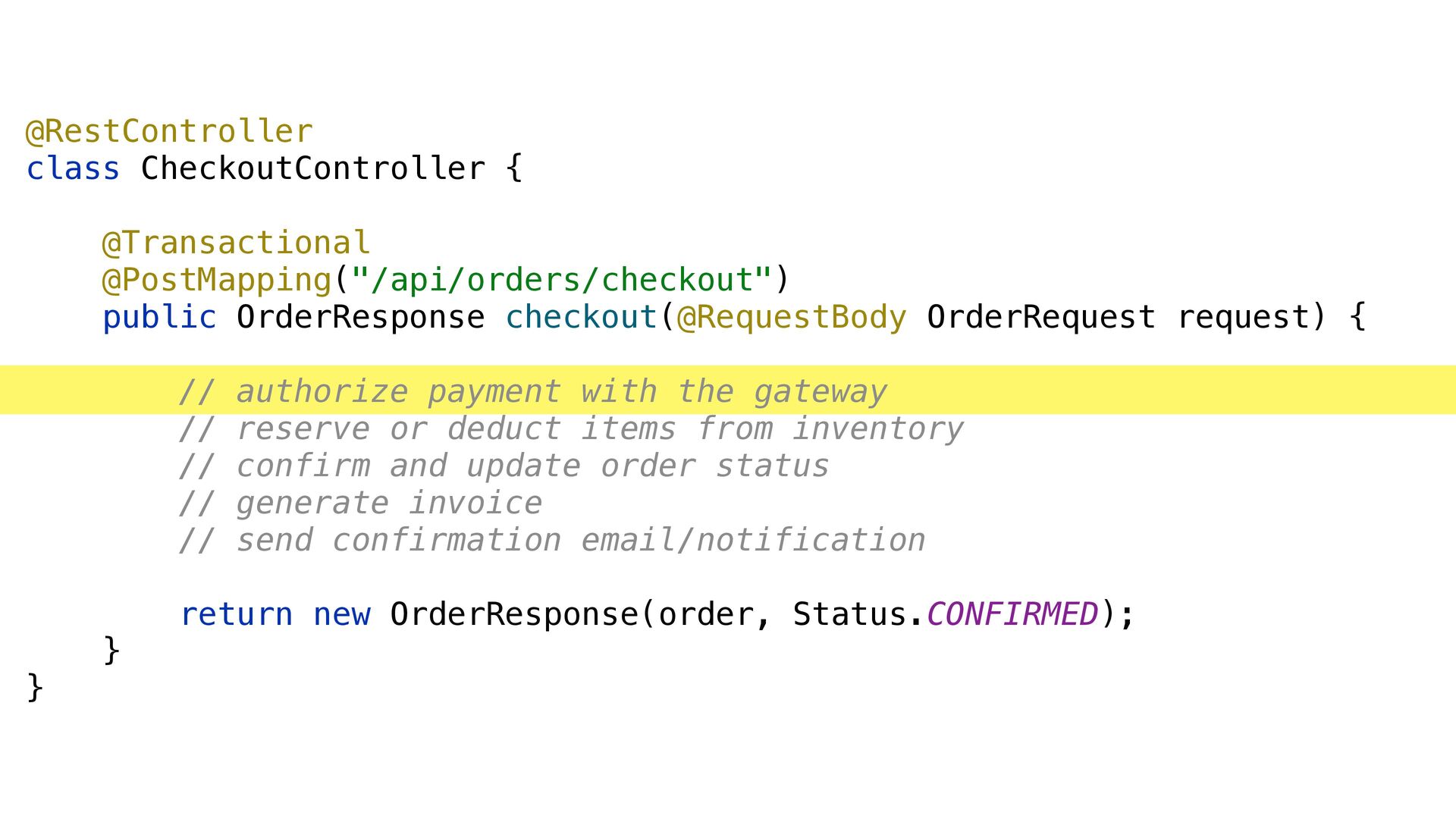Click the CONFIRMED status constant
Image resolution: width=1456 pixels, height=819 pixels.
(x=1012, y=614)
